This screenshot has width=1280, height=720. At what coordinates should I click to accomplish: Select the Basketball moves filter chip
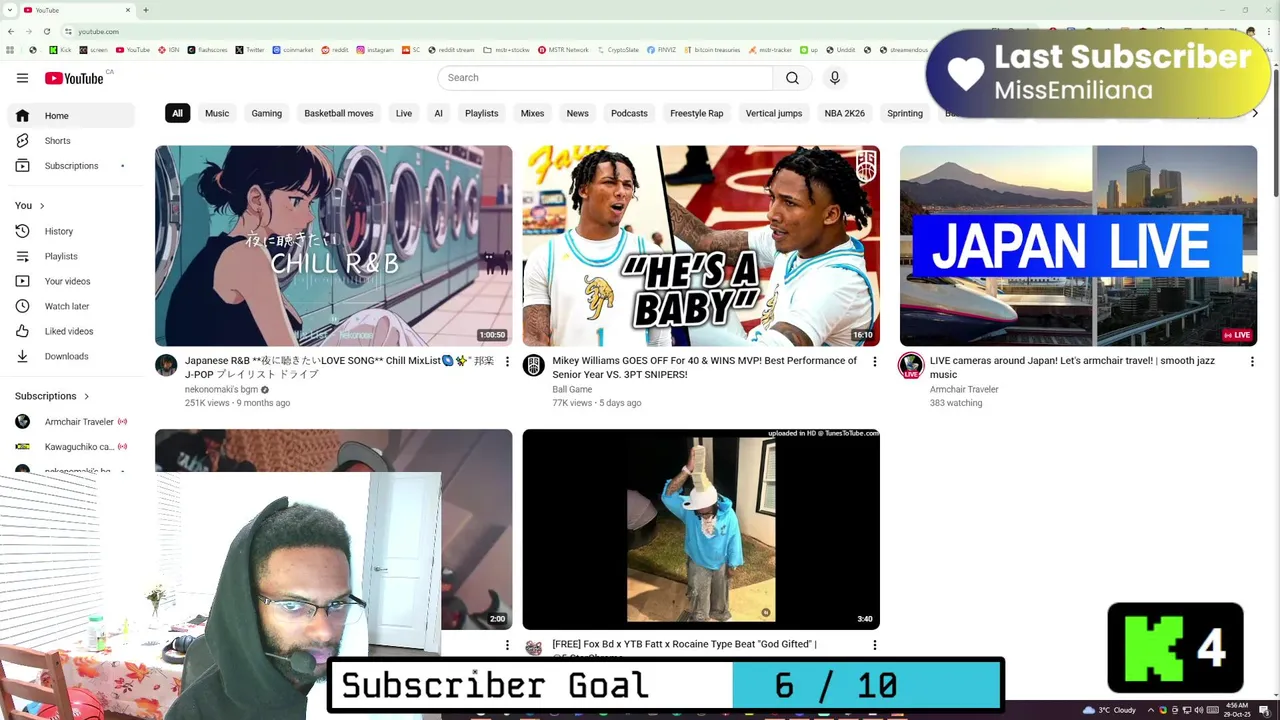click(x=339, y=113)
